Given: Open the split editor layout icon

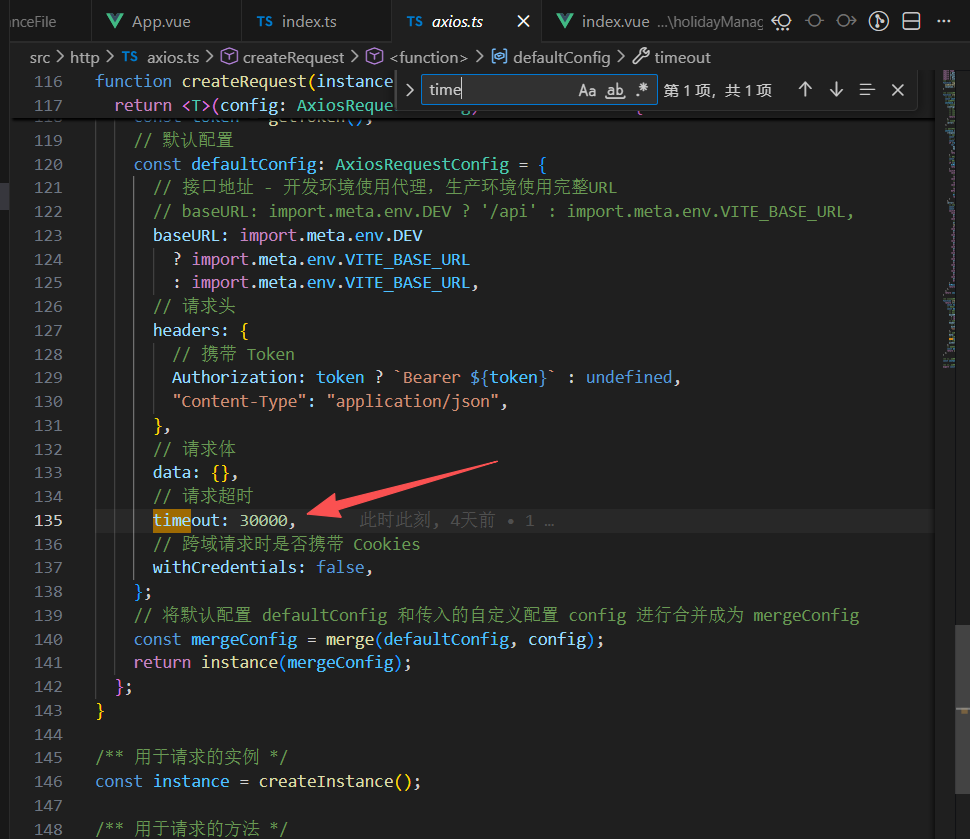Looking at the screenshot, I should tap(911, 21).
